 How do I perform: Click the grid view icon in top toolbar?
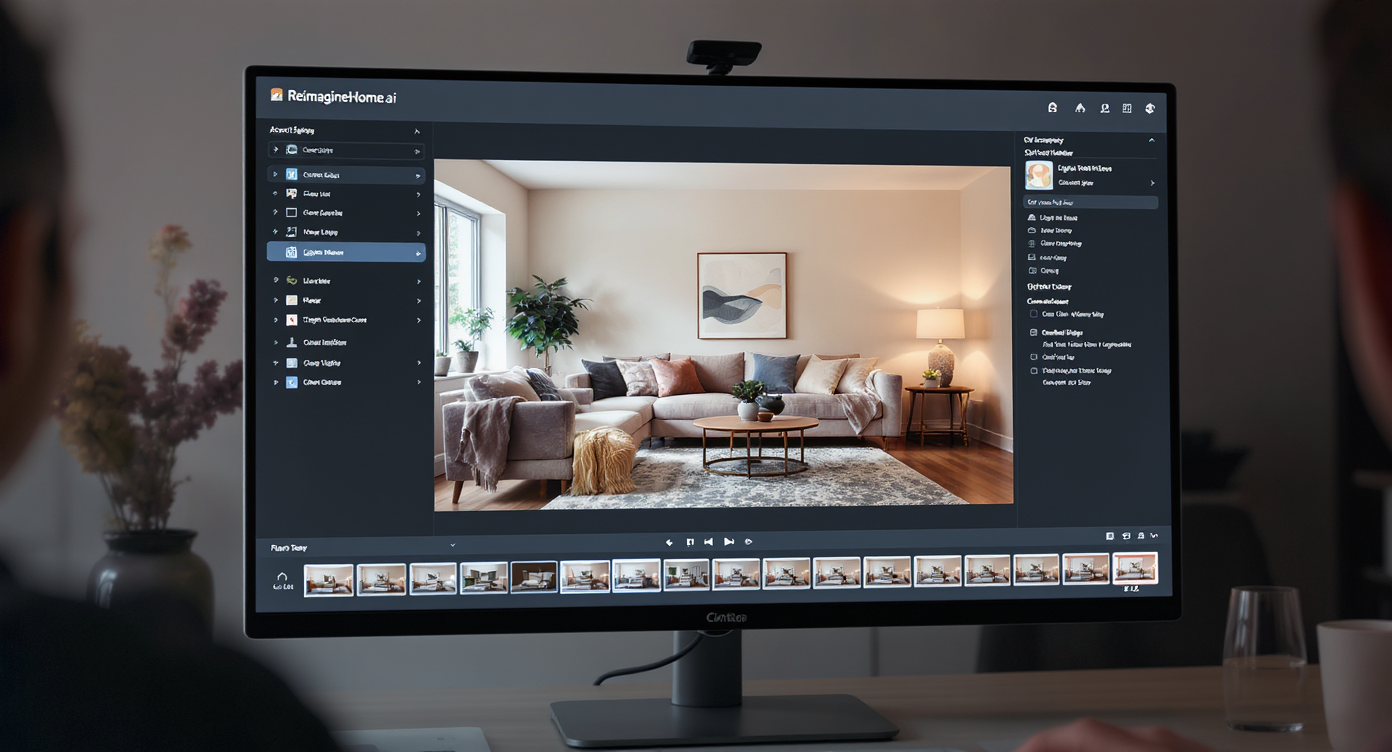pos(1128,107)
